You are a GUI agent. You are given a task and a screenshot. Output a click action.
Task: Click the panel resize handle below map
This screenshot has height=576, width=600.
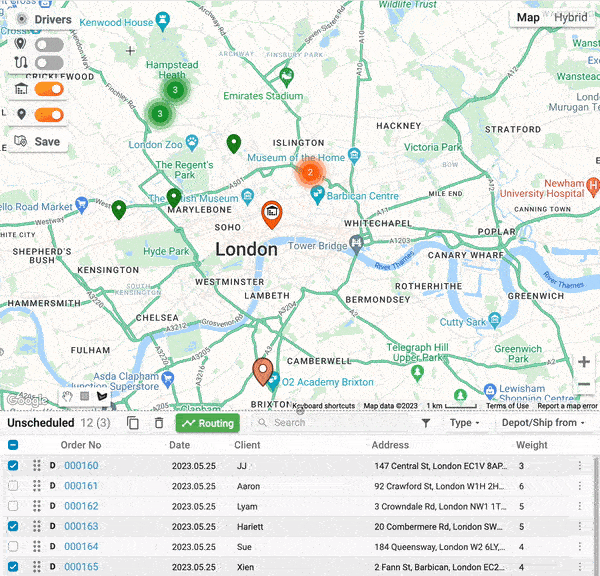300,411
